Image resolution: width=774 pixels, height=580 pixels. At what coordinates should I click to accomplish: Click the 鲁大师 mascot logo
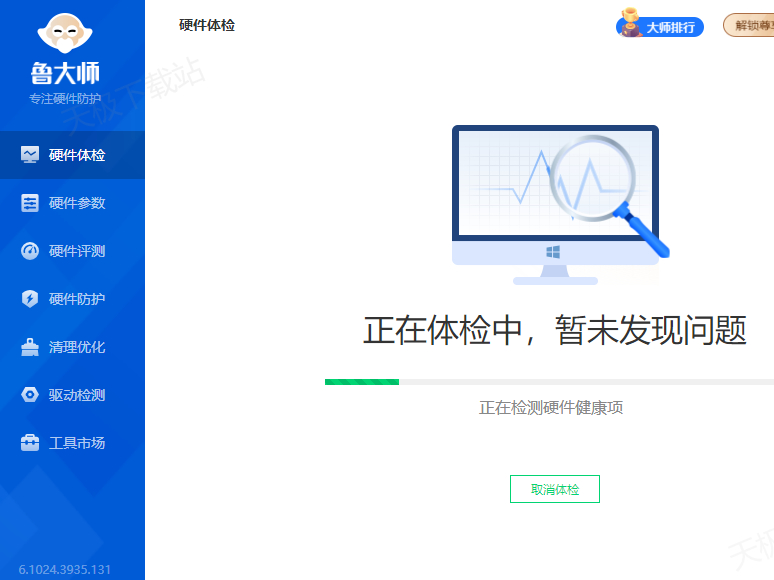65,33
